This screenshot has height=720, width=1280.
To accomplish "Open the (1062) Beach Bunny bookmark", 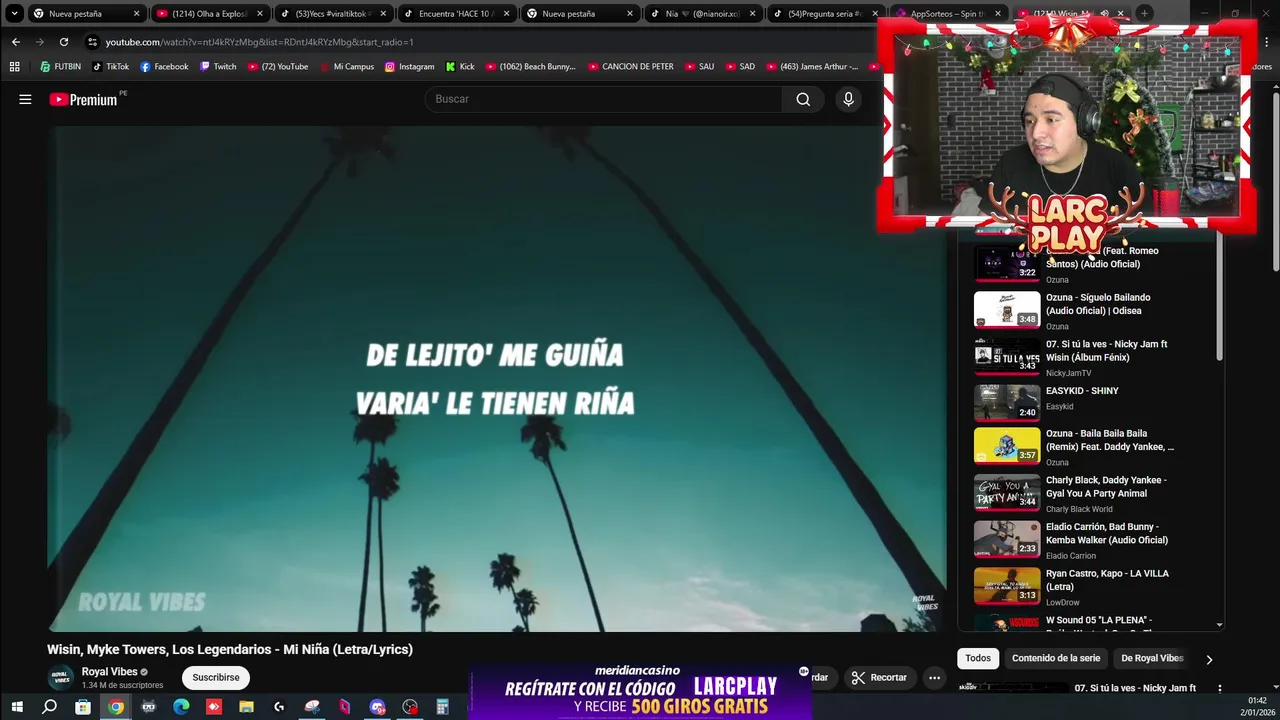I will point(531,67).
